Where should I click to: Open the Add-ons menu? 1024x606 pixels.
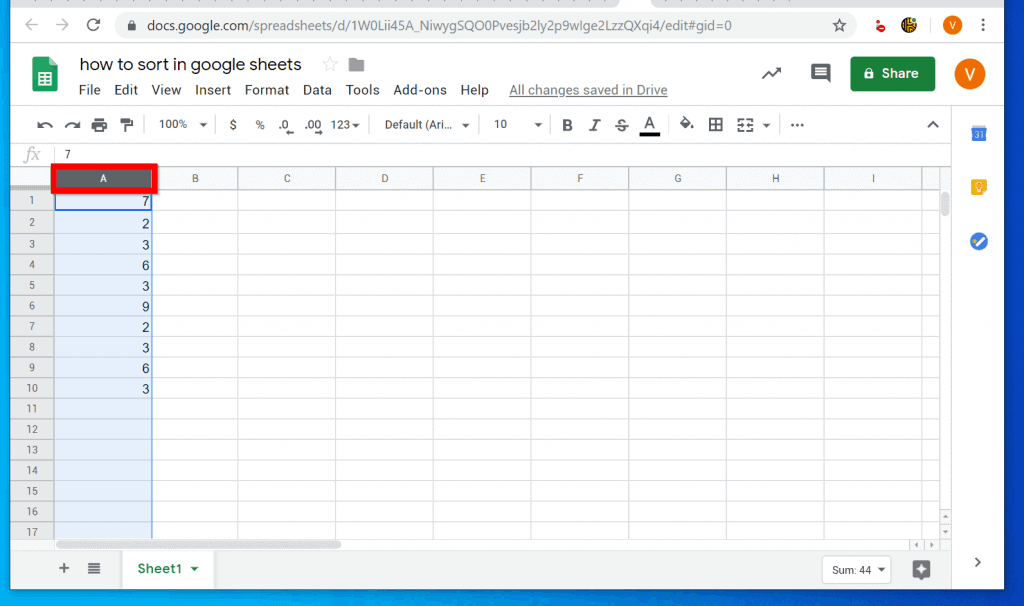point(420,90)
